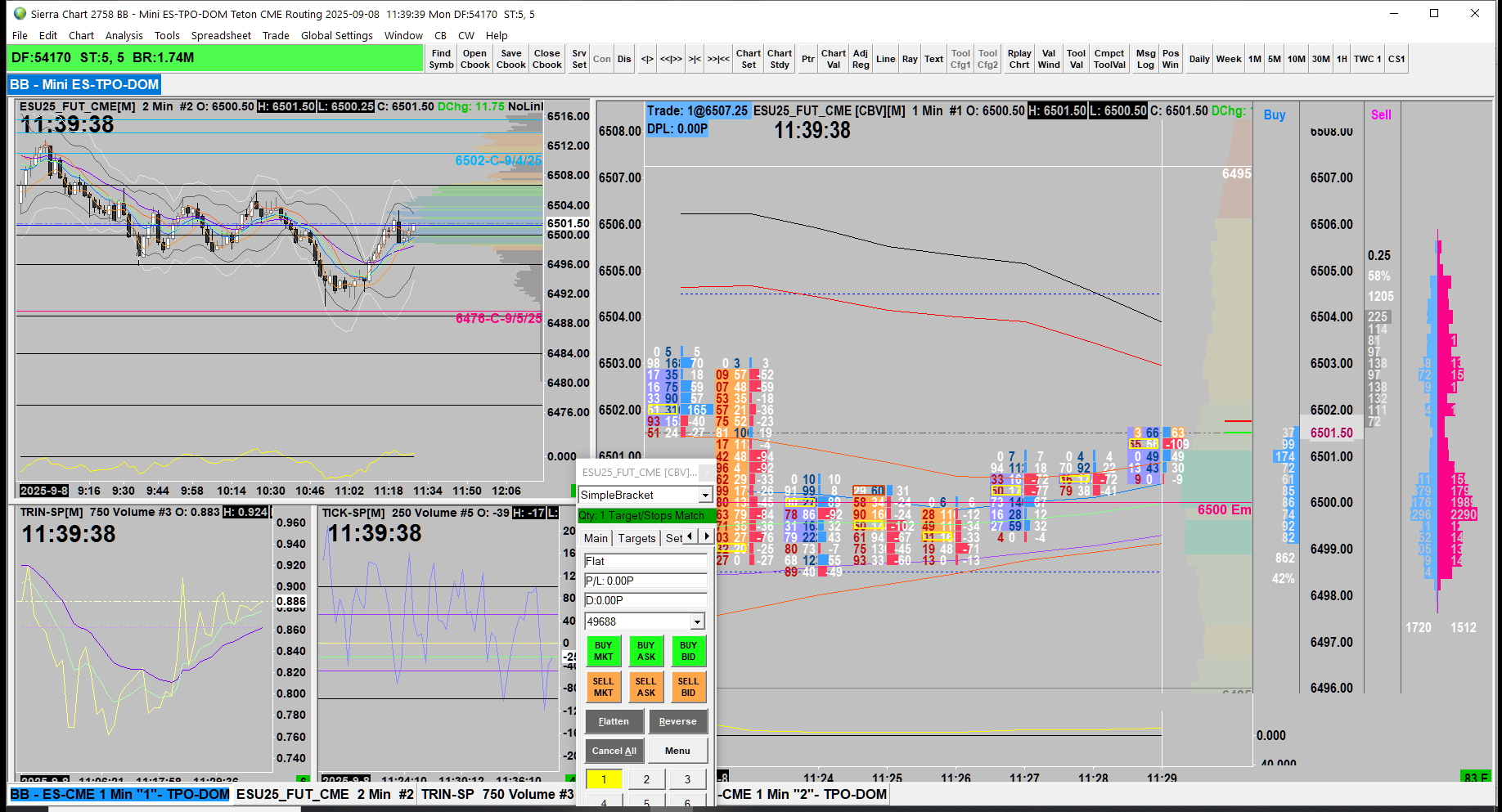Set the chart period to 30M

pyautogui.click(x=1321, y=59)
